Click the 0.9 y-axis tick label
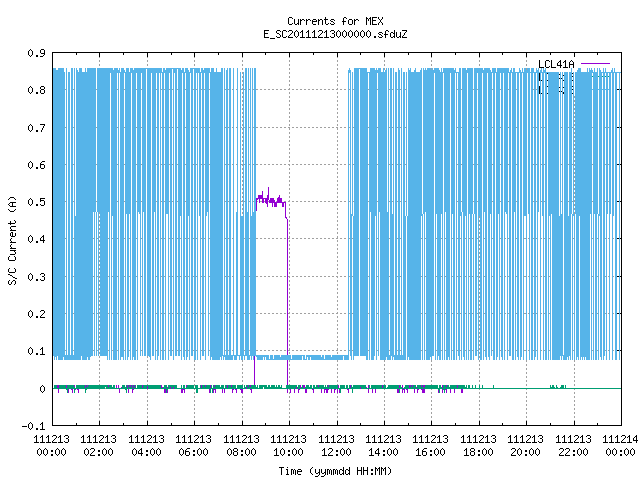 [x=36, y=53]
